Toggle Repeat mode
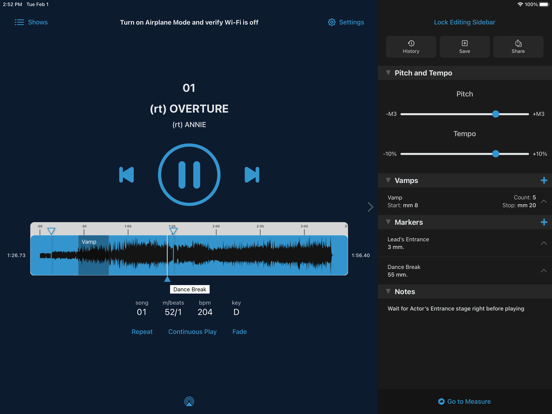Viewport: 552px width, 414px height. 142,332
